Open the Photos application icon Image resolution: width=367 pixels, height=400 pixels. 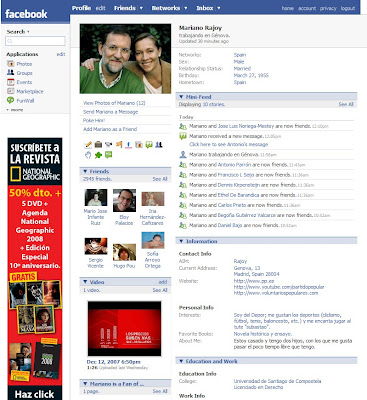11,64
